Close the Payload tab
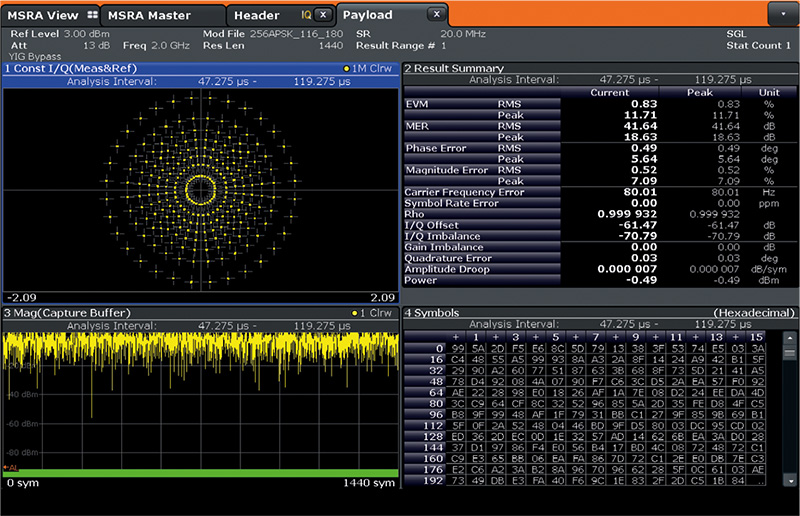Screen dimensions: 800x516 (x=435, y=15)
